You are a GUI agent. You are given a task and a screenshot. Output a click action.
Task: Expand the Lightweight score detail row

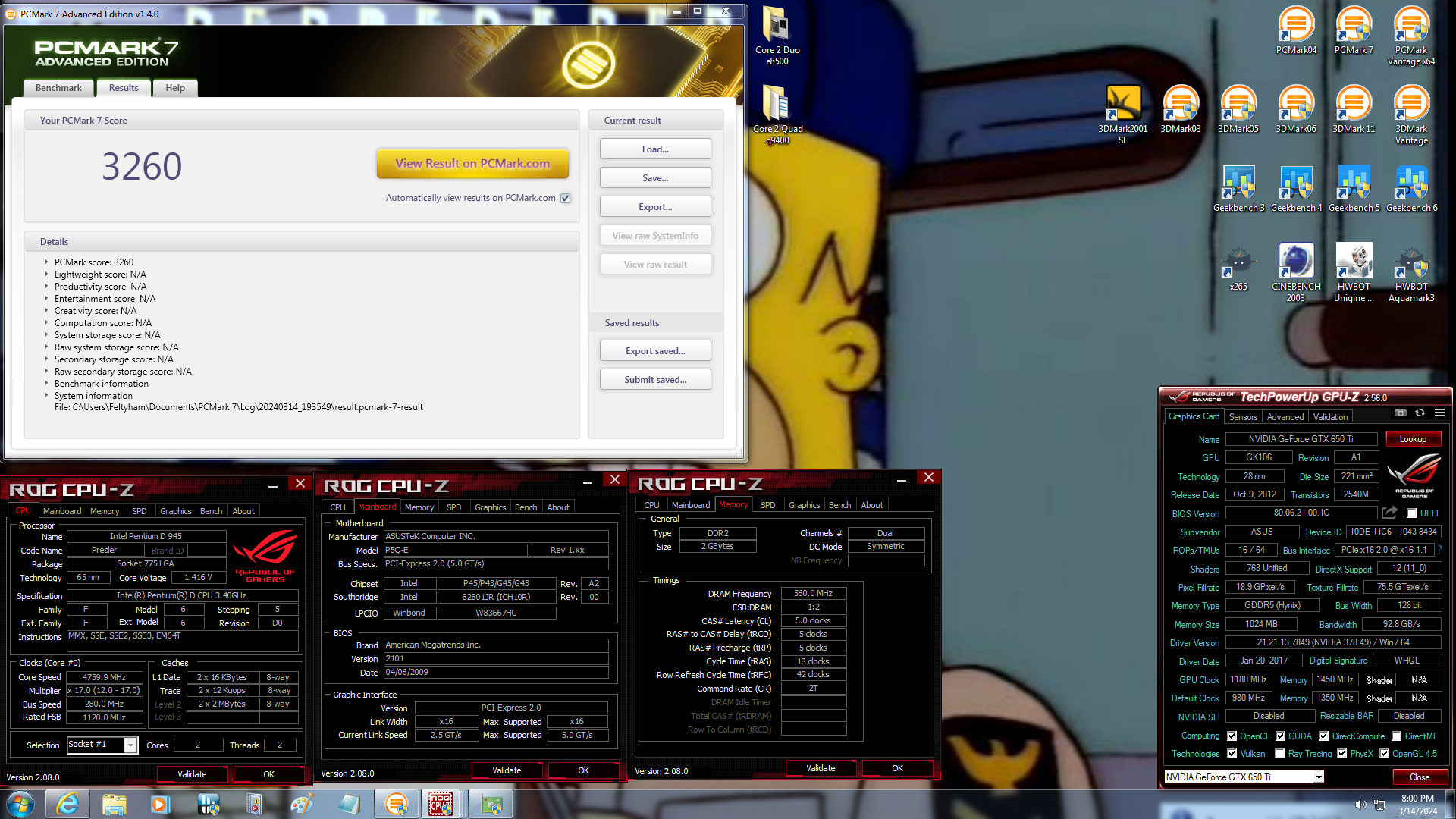[x=46, y=275]
